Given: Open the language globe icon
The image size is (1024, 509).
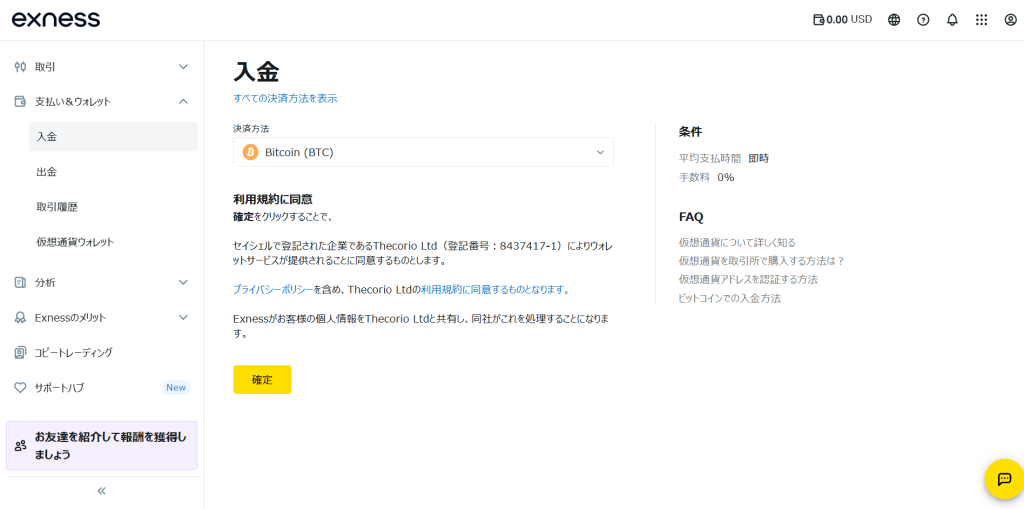Looking at the screenshot, I should 894,20.
